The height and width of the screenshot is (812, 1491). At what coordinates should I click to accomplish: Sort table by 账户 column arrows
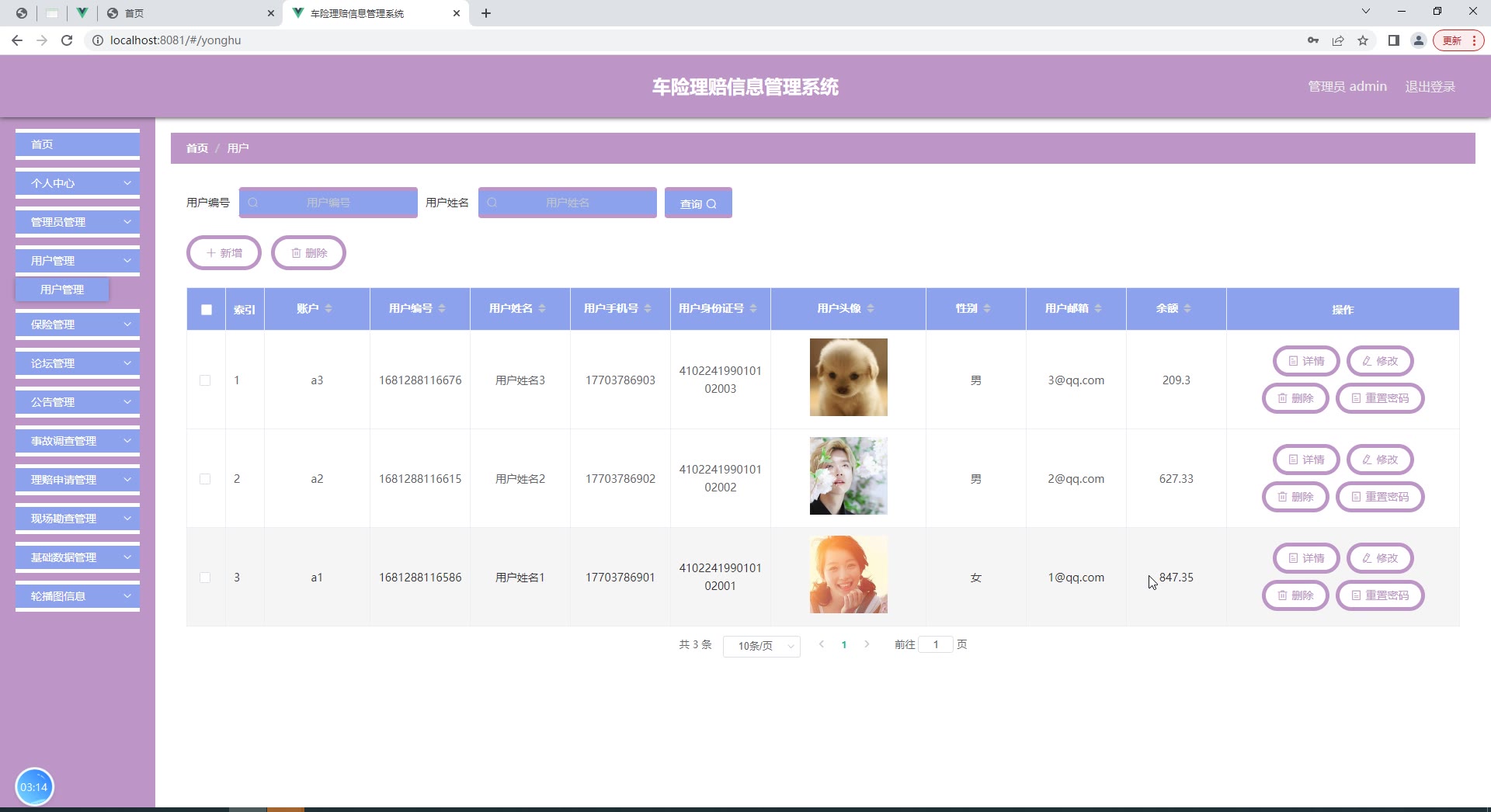(328, 309)
